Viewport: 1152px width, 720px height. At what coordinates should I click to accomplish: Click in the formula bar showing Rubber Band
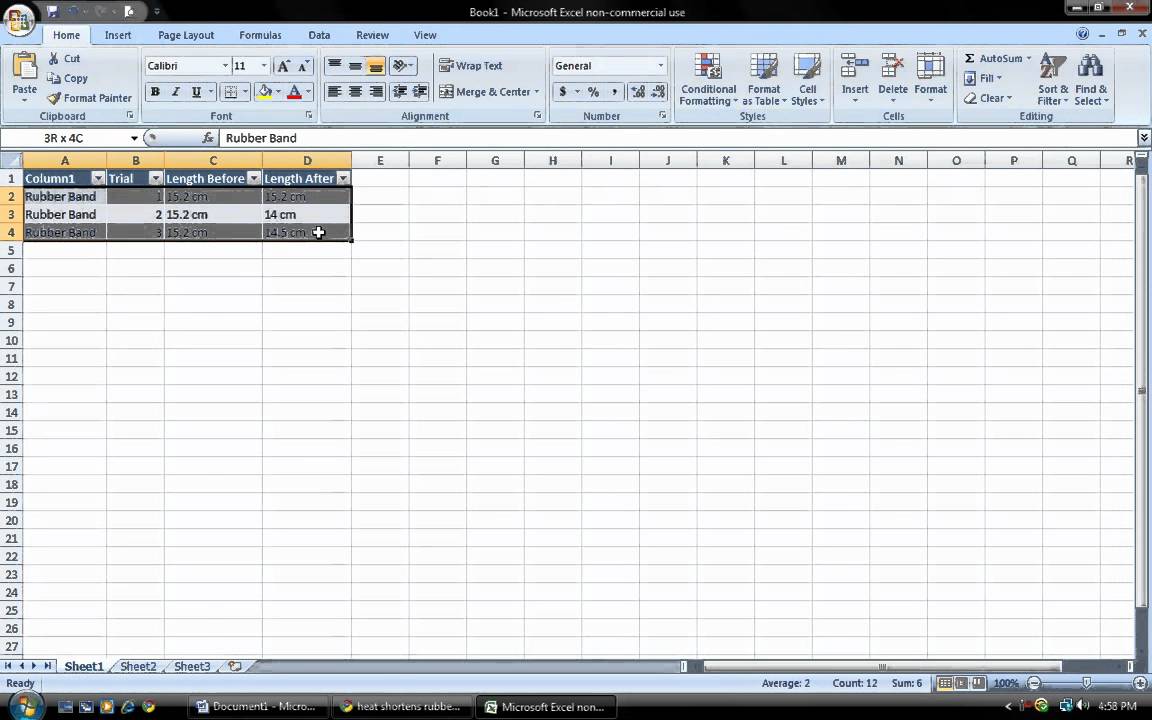coord(677,138)
